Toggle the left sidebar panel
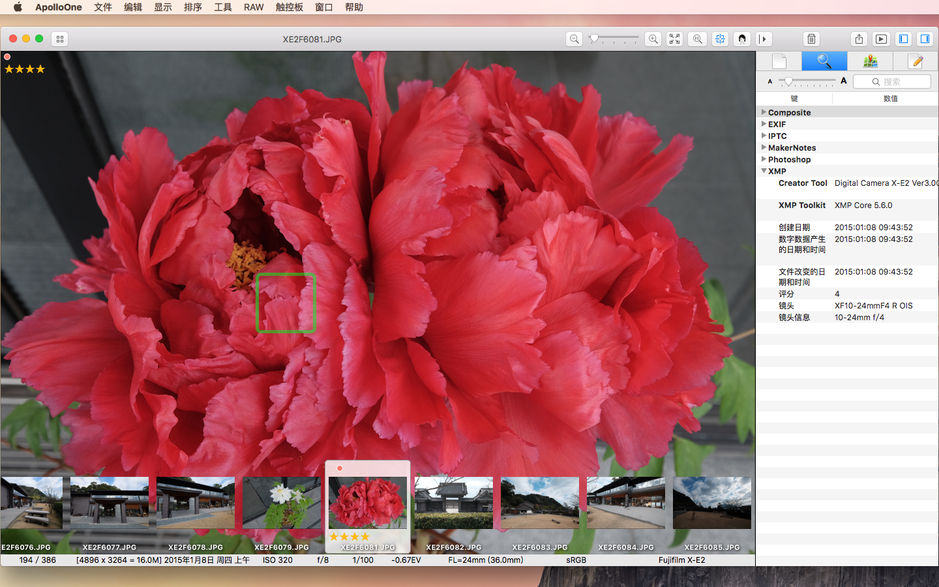 pos(903,39)
